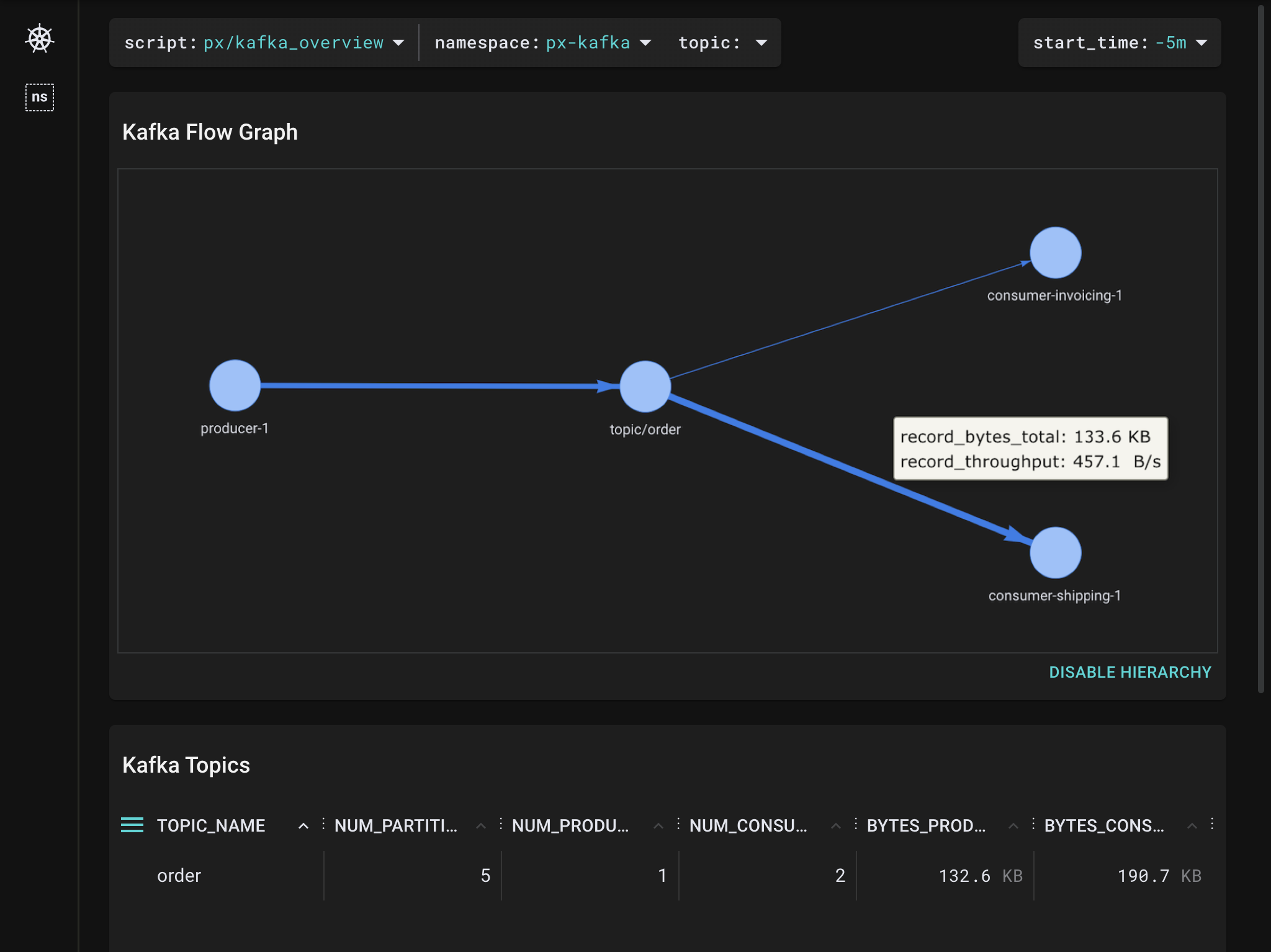
Task: Toggle sort arrow on NUM_PARTITI... column
Action: click(480, 825)
